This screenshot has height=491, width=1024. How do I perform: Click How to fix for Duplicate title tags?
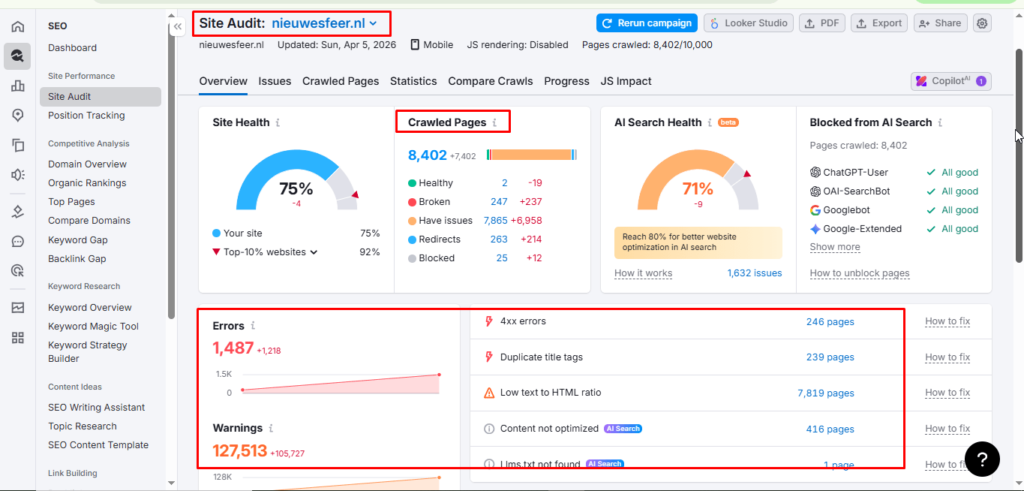tap(948, 357)
